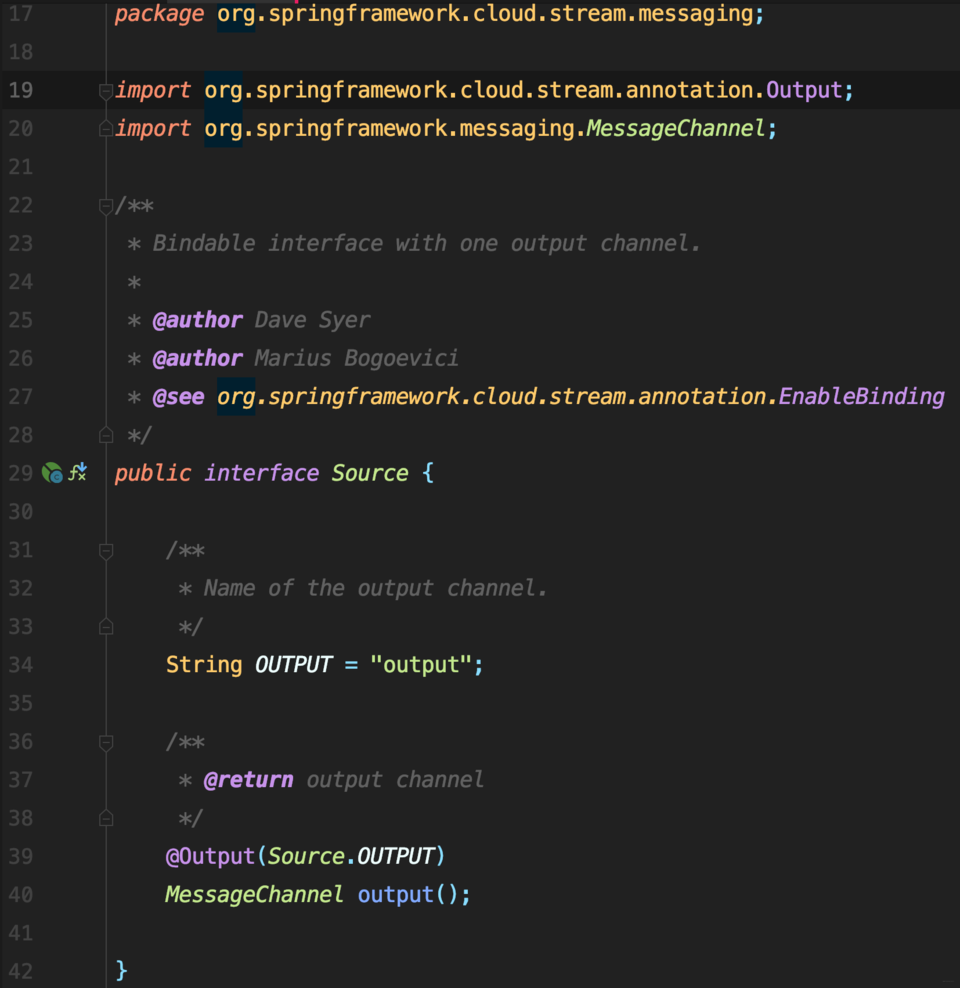Click Source.OUTPUT inside the annotation
Viewport: 960px width, 988px height.
(351, 856)
